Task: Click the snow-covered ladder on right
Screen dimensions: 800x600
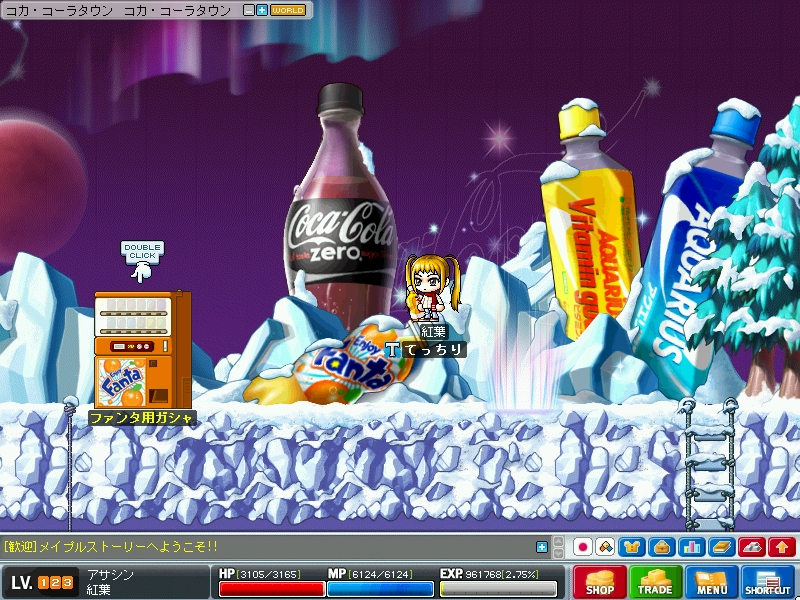Action: [x=709, y=464]
